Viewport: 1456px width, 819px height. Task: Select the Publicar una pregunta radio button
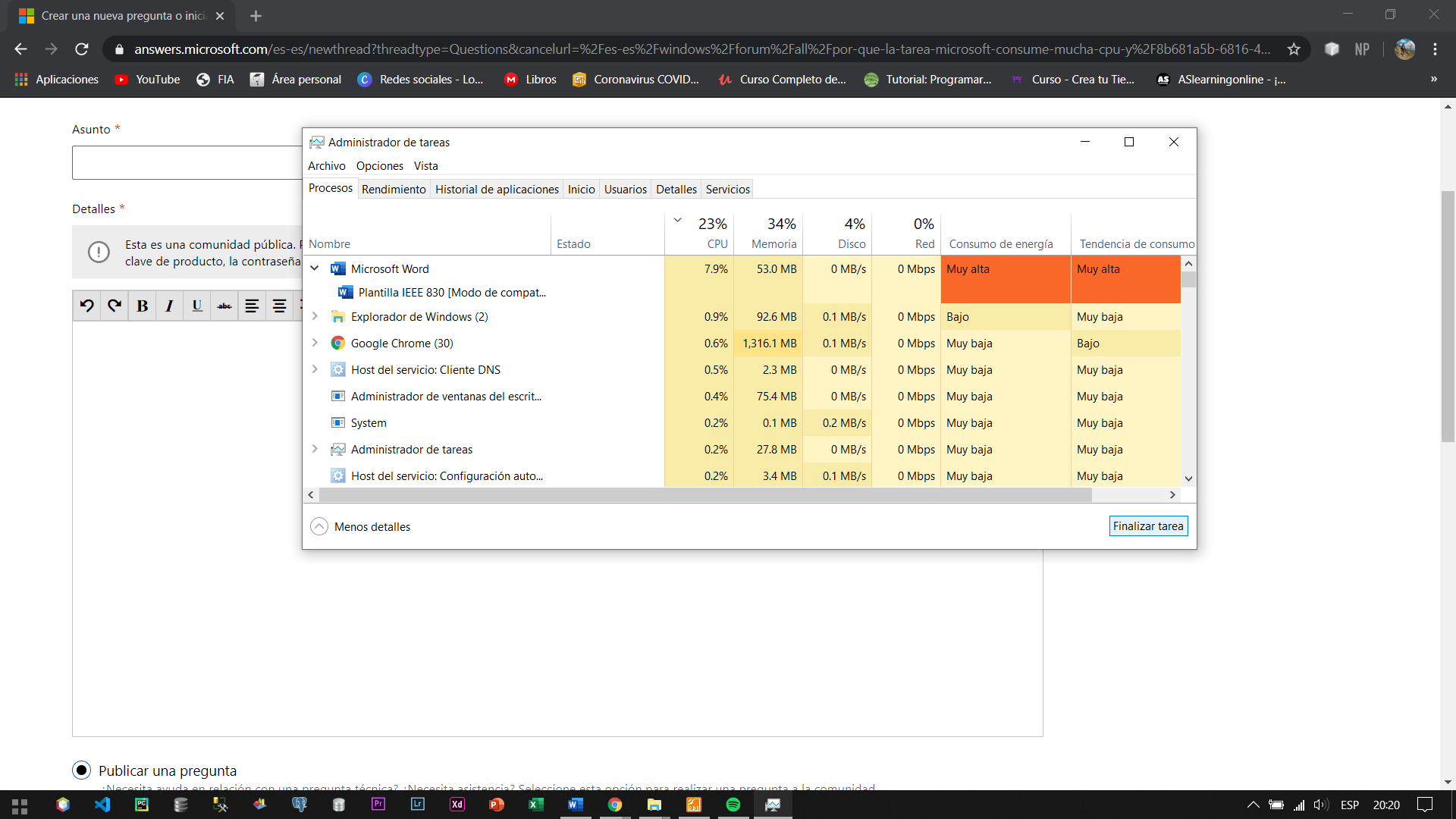tap(81, 770)
